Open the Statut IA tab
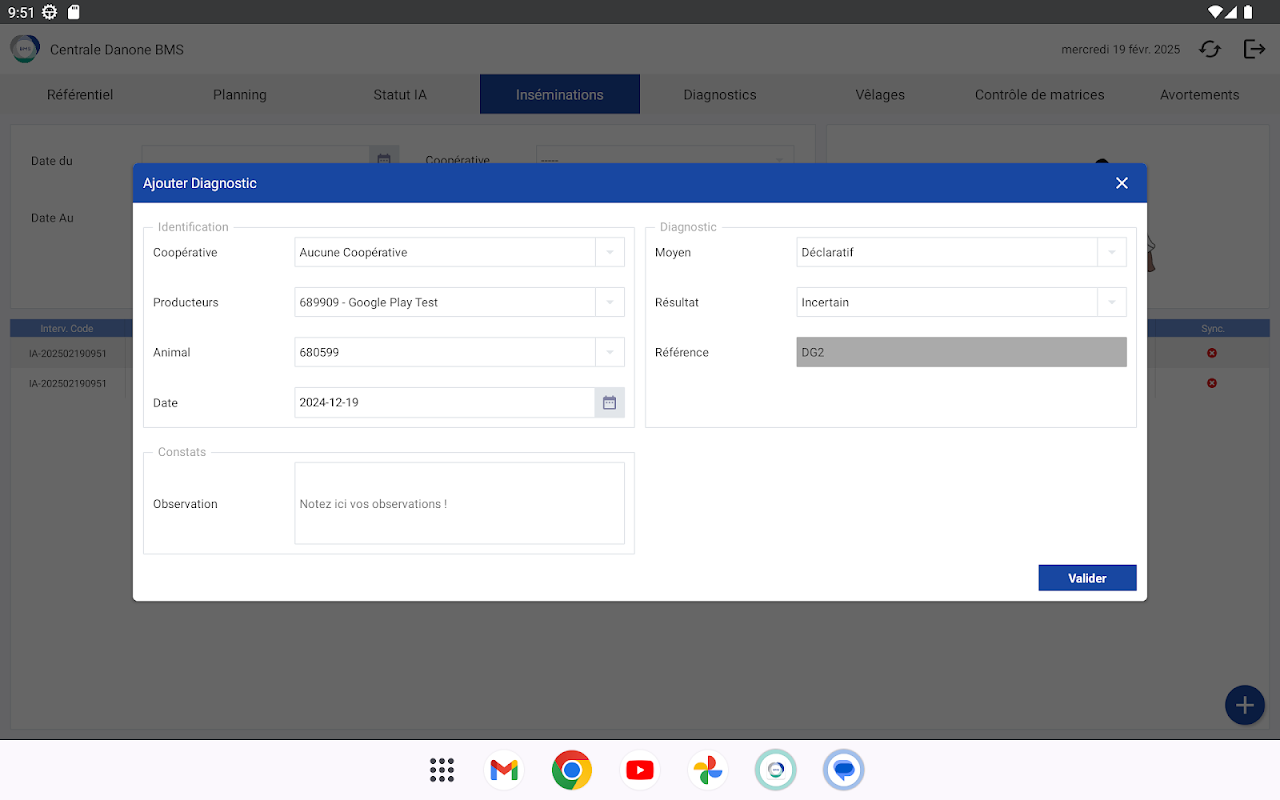This screenshot has width=1280, height=800. coord(400,95)
